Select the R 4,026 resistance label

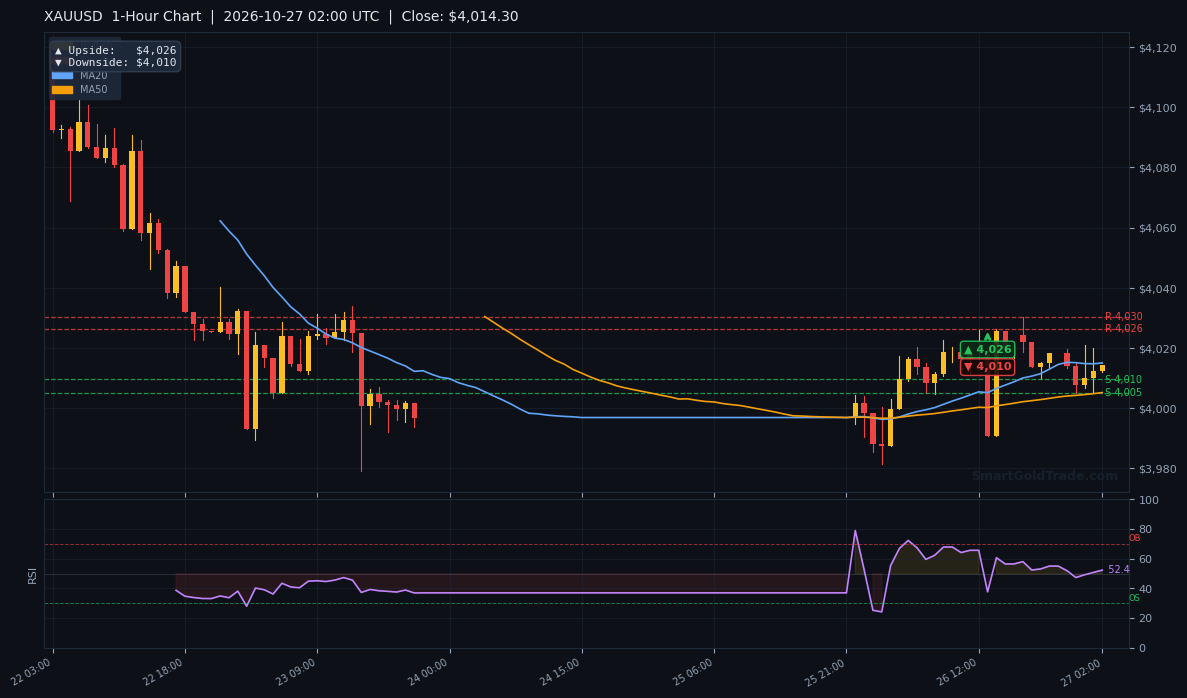click(1123, 329)
